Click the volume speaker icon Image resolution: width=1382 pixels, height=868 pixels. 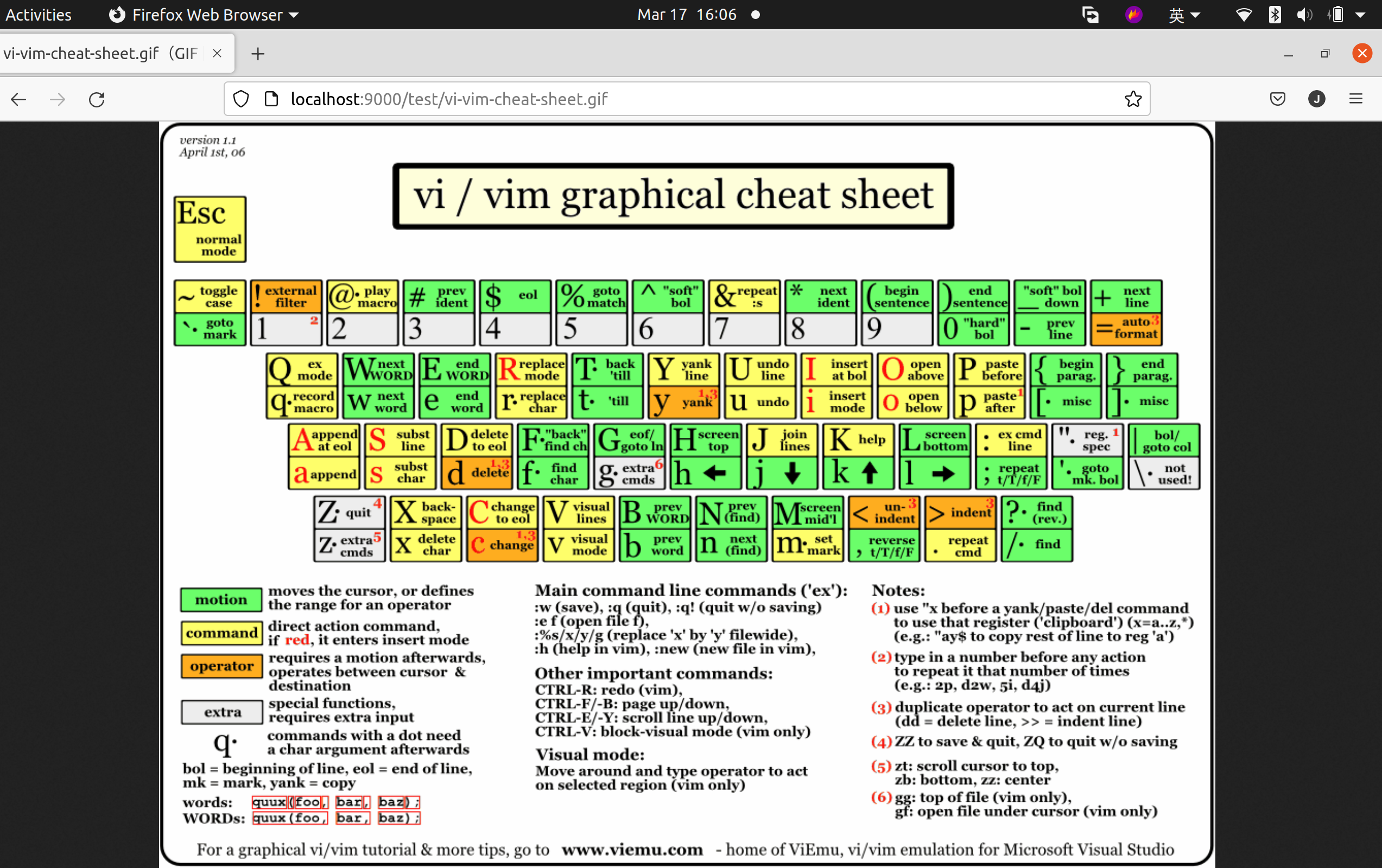[1304, 15]
